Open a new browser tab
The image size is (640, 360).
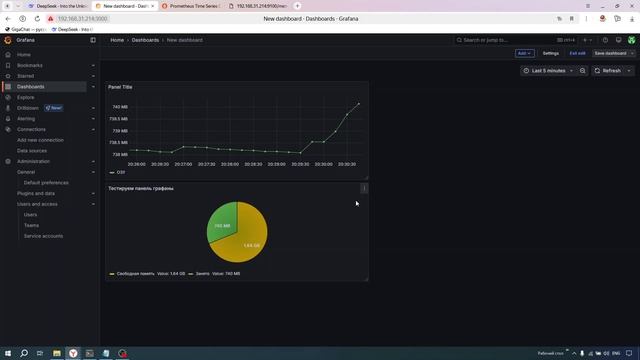tap(298, 6)
